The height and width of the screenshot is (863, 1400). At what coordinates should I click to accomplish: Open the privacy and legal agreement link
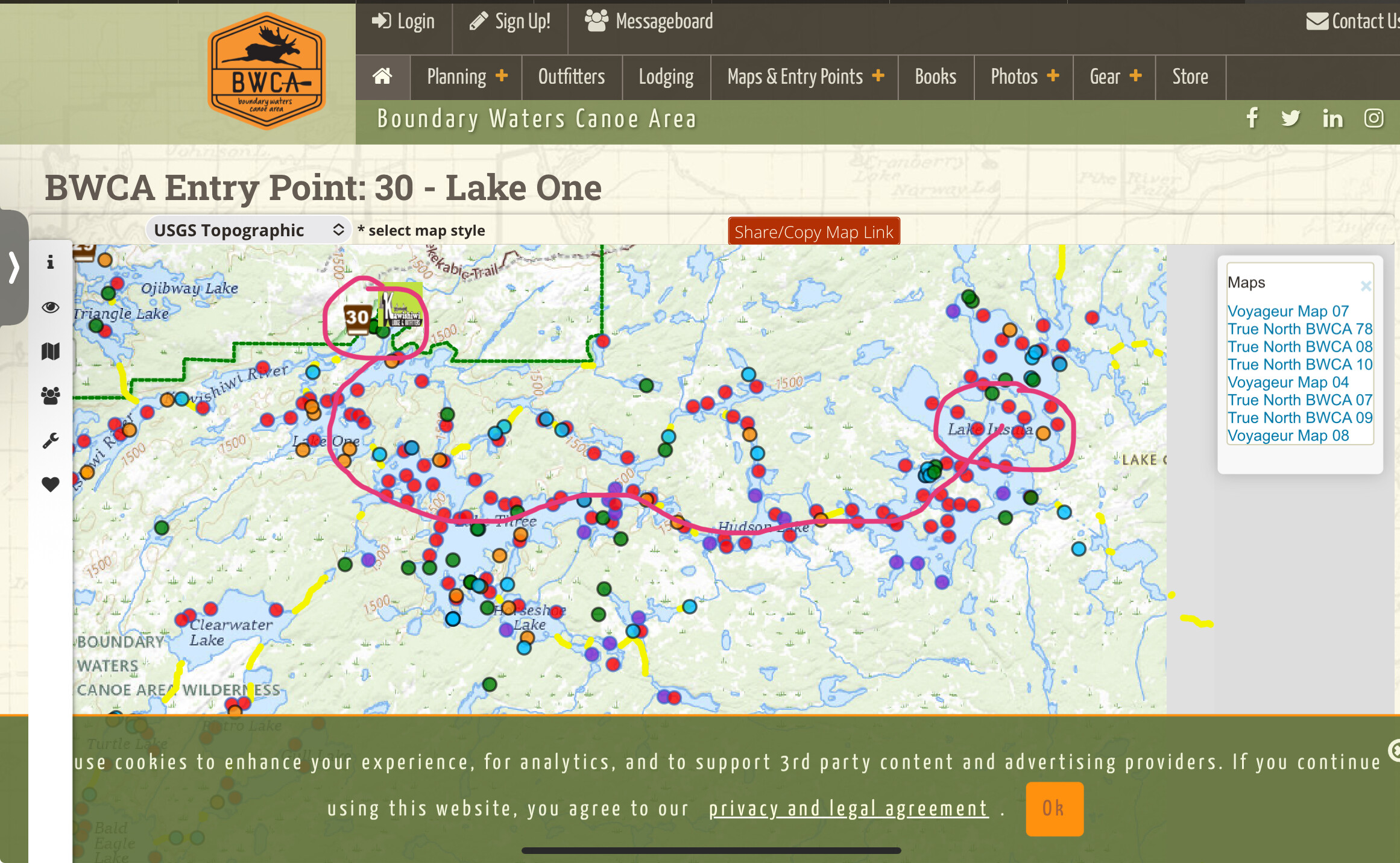[x=848, y=809]
